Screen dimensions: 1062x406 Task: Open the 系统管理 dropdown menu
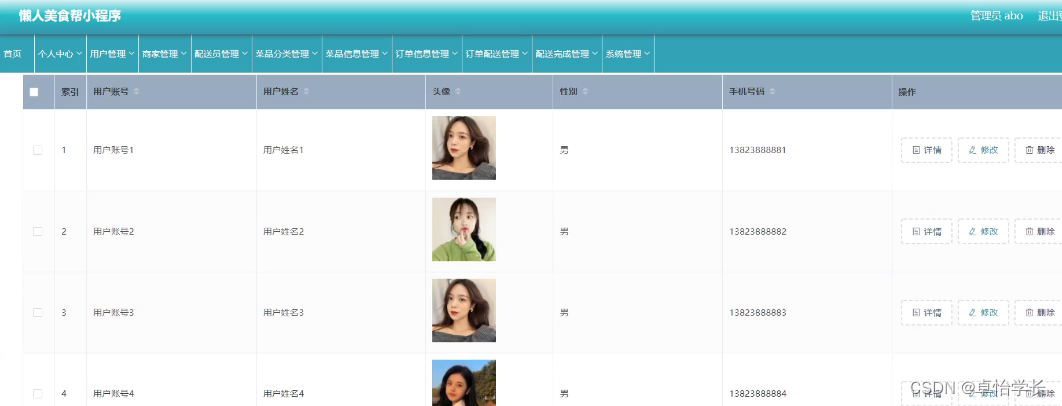tap(629, 54)
